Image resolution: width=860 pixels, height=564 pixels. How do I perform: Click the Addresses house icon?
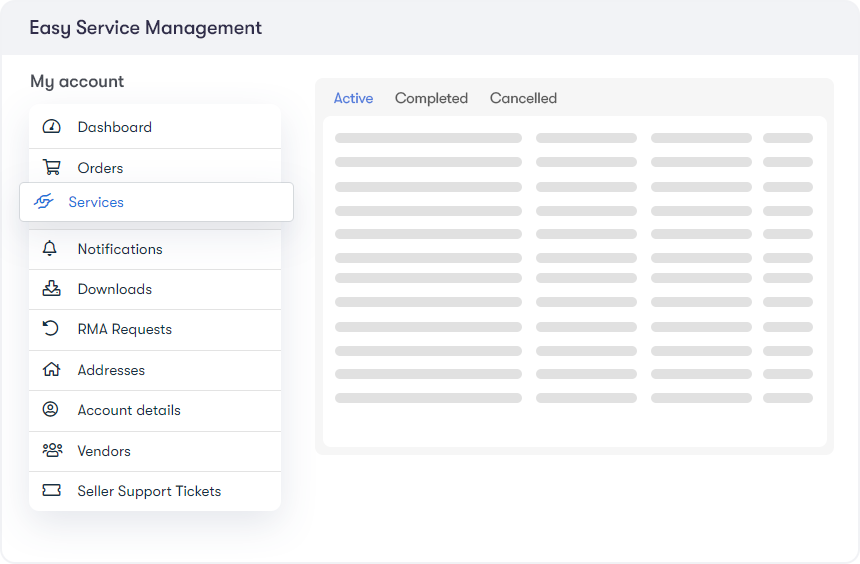coord(52,369)
